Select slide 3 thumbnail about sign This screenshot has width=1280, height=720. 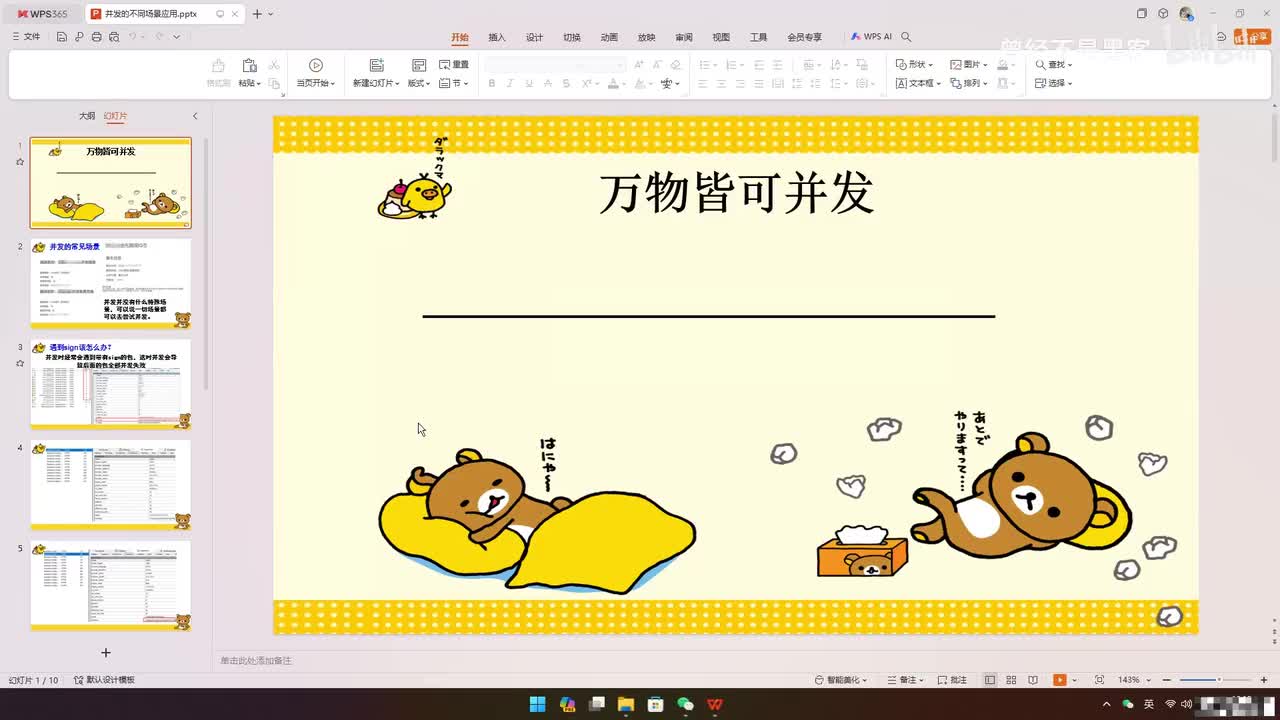(x=110, y=384)
